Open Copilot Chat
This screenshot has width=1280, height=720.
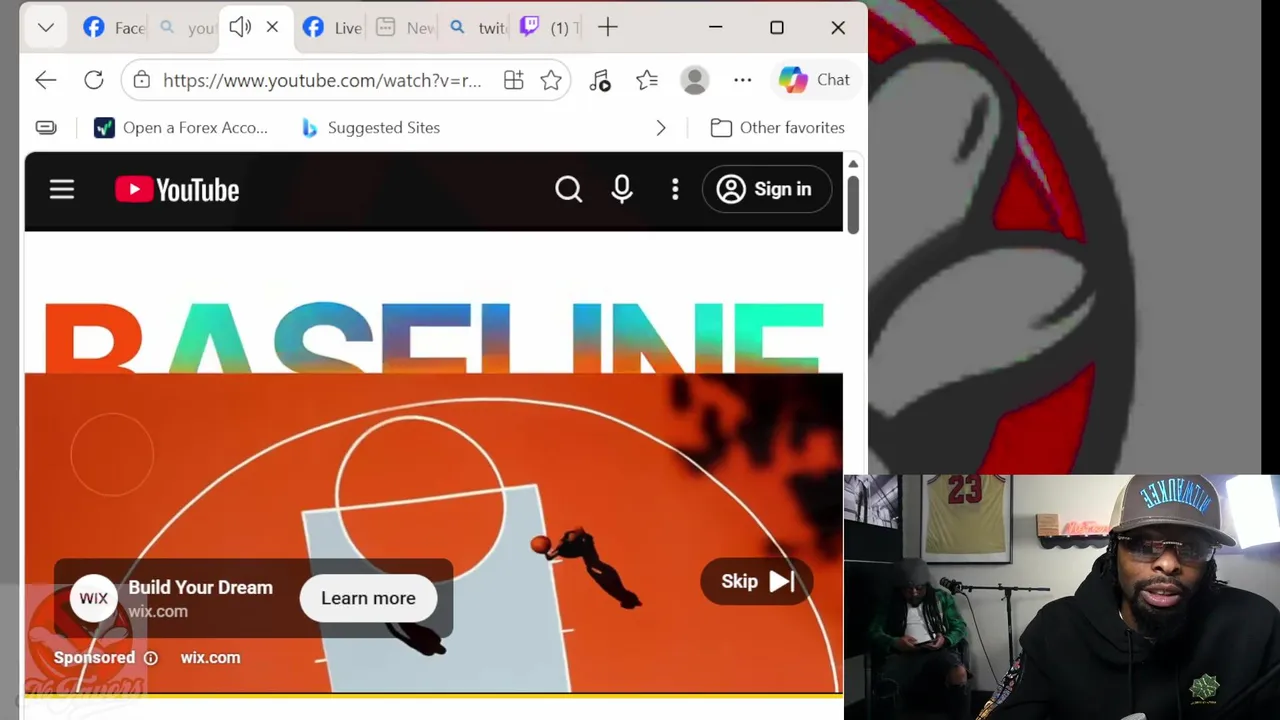814,80
